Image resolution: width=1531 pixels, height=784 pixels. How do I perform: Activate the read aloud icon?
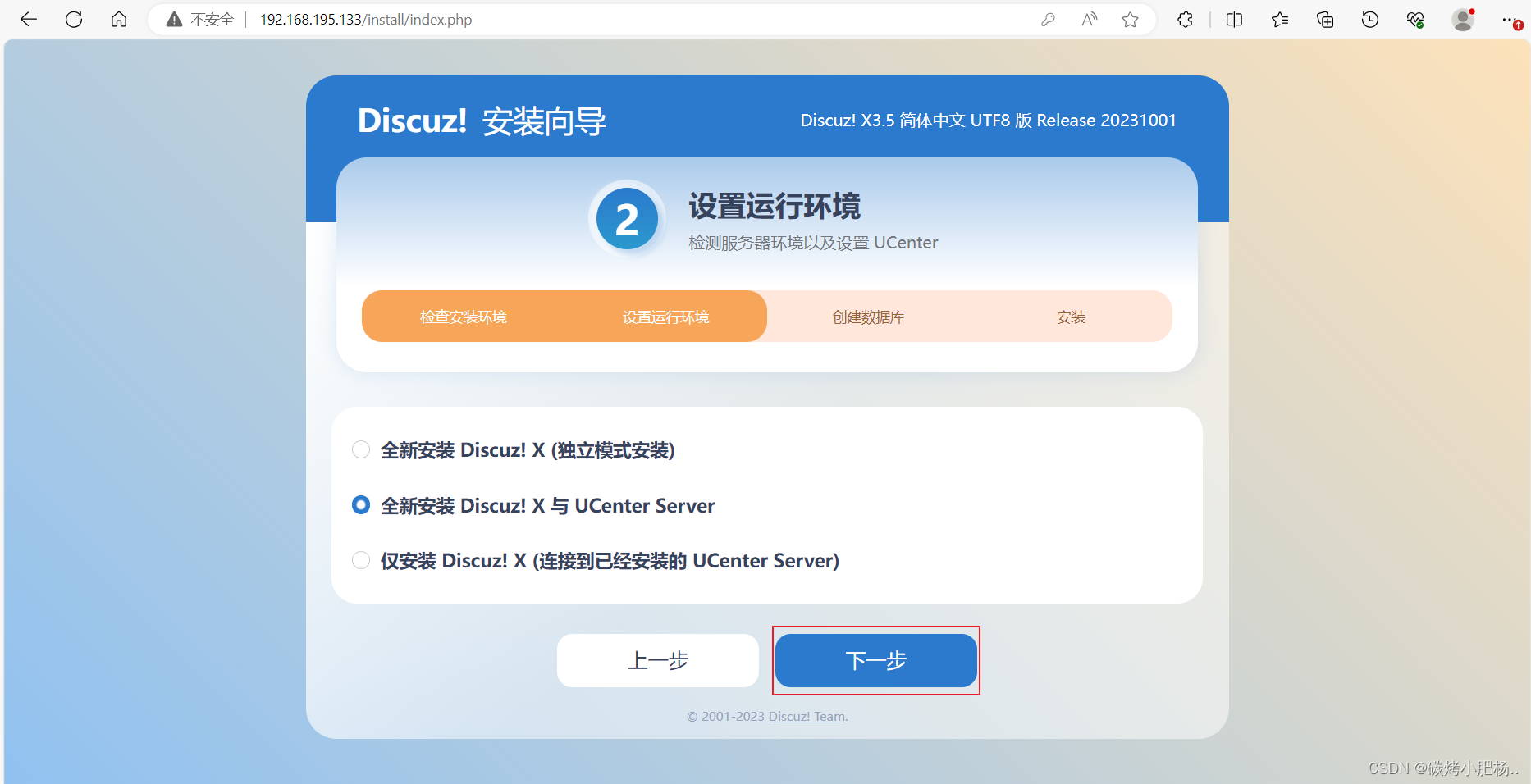(x=1090, y=20)
